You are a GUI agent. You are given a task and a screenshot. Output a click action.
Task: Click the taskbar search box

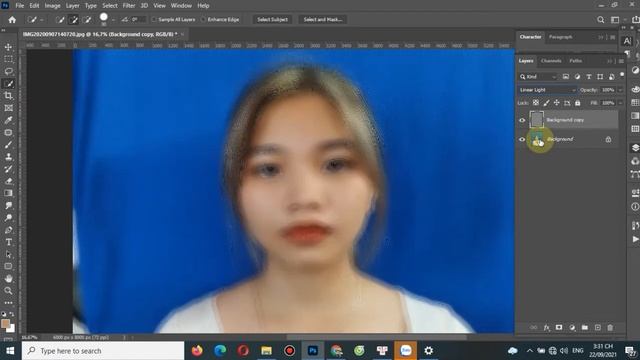click(x=103, y=351)
